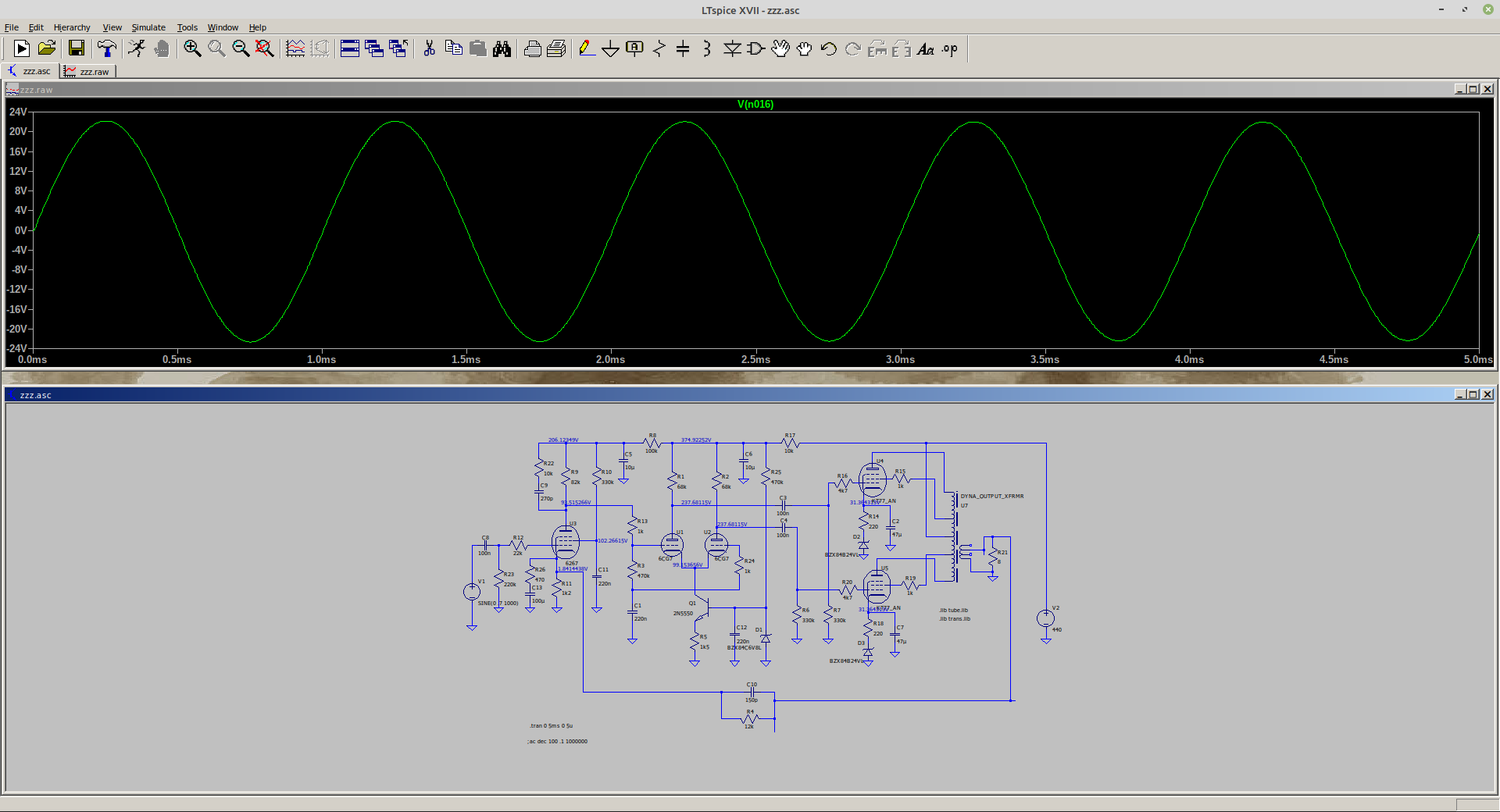Select the Label Net tool
The image size is (1500, 812).
(x=635, y=49)
